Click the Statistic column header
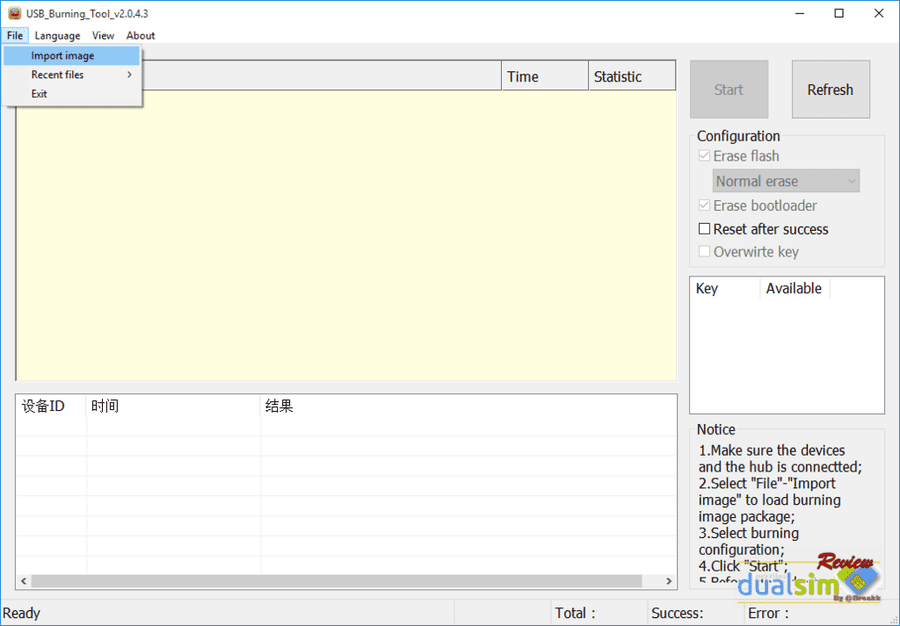Viewport: 900px width, 626px height. tap(632, 76)
